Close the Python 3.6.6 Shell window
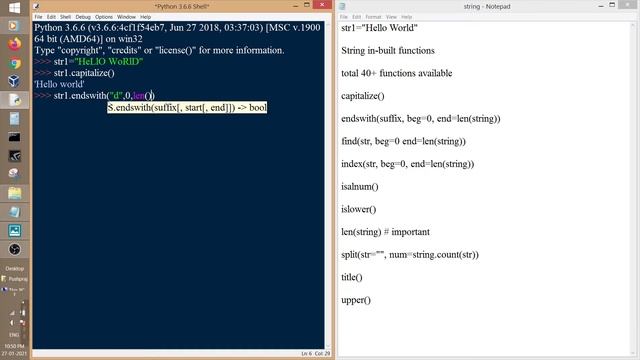Viewport: 640px width, 360px height. coord(322,5)
